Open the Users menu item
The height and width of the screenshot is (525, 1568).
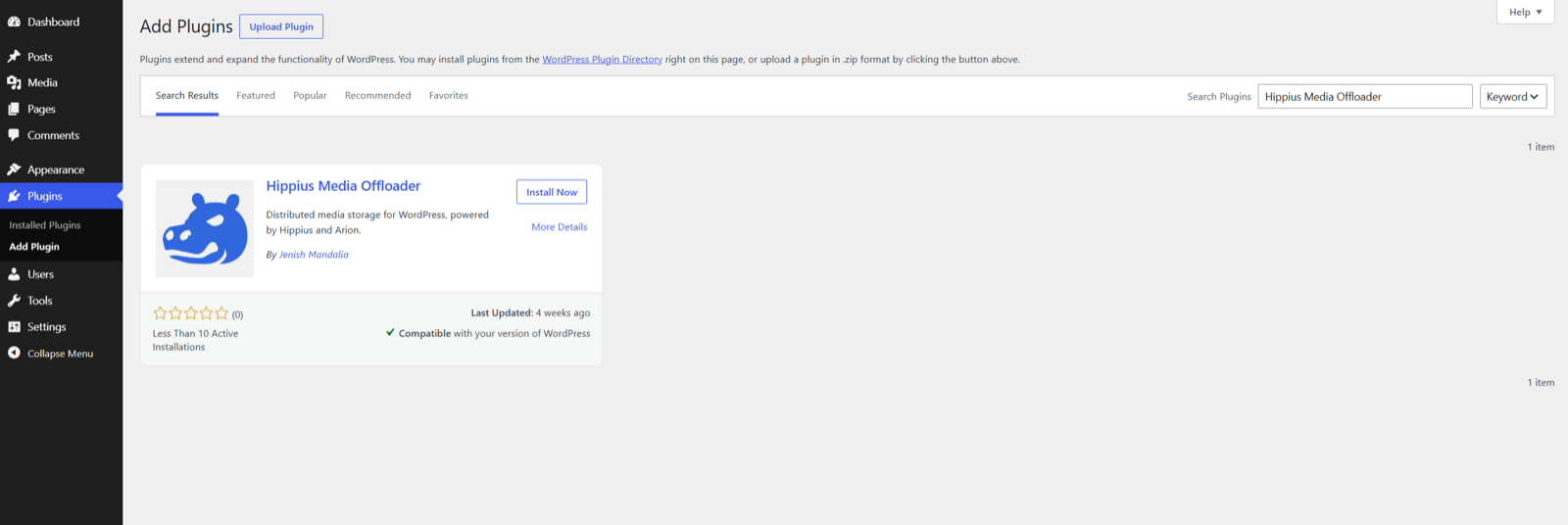point(61,274)
